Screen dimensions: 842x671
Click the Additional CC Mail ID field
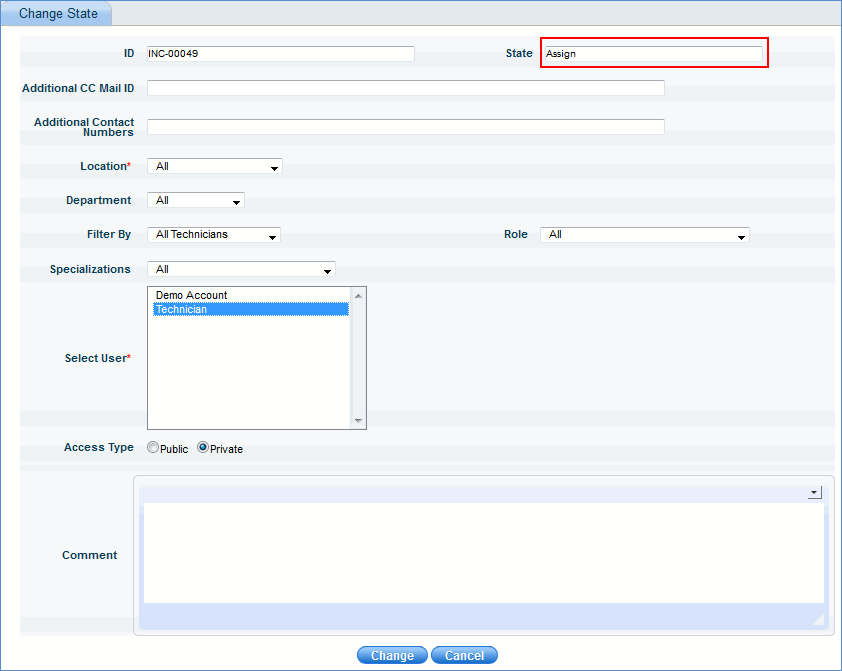(405, 88)
